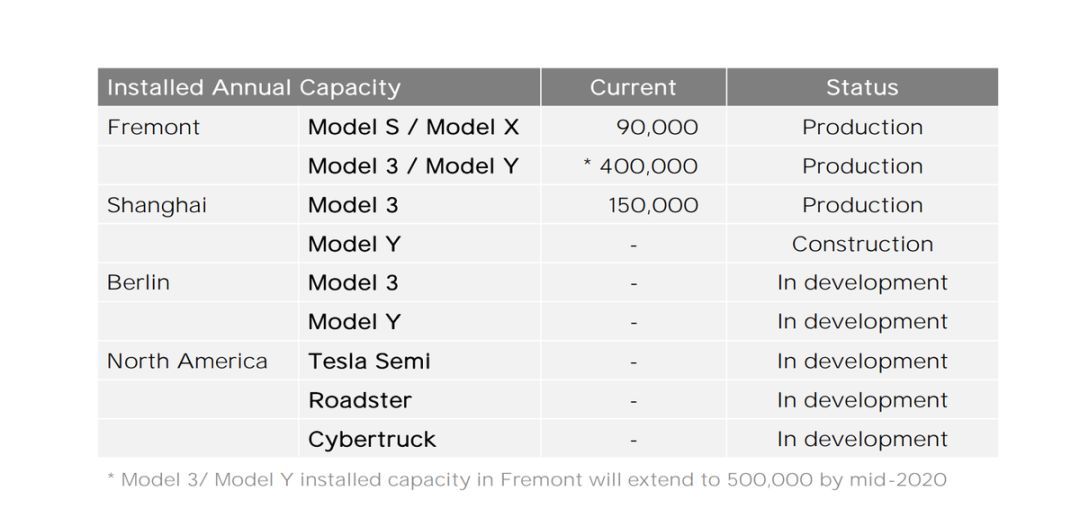The width and height of the screenshot is (1080, 527).
Task: Select Shanghai Model 3 Production status
Action: coord(862,205)
